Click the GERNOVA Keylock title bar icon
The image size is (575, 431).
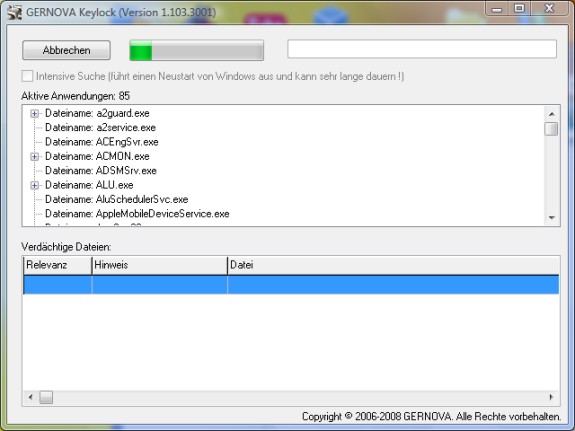14,12
